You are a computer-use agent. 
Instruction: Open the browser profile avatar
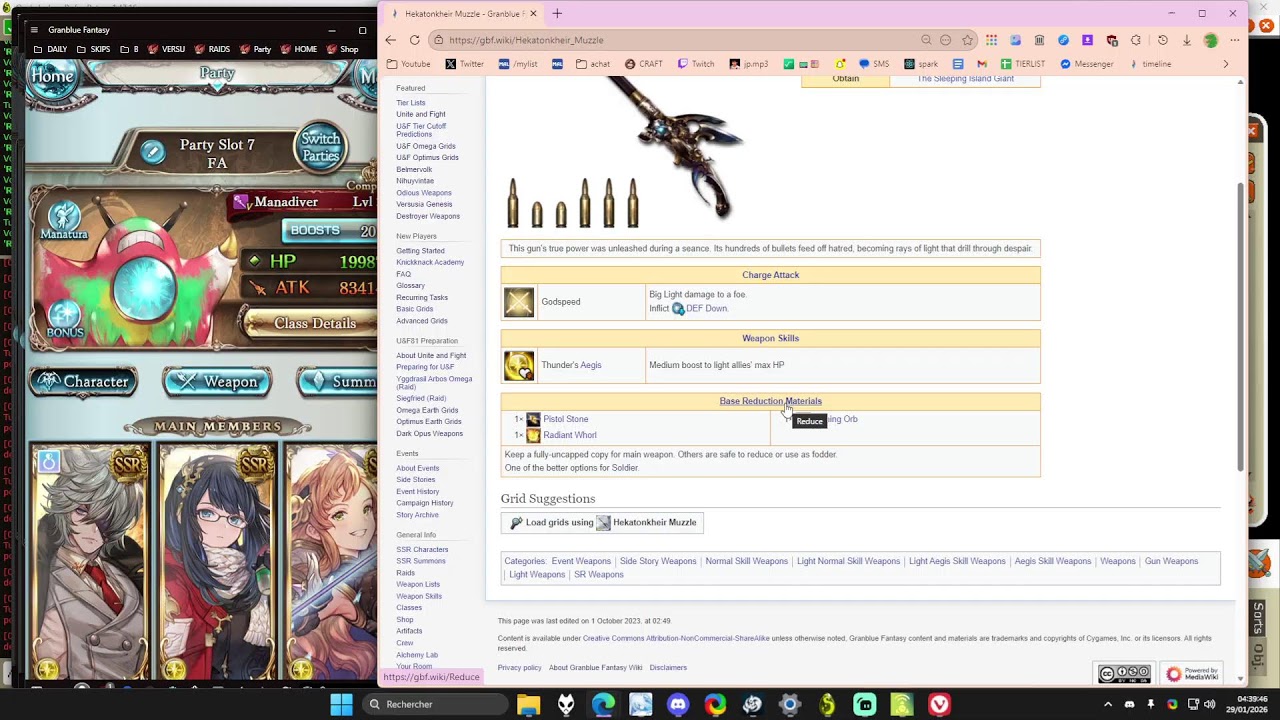tap(1211, 40)
